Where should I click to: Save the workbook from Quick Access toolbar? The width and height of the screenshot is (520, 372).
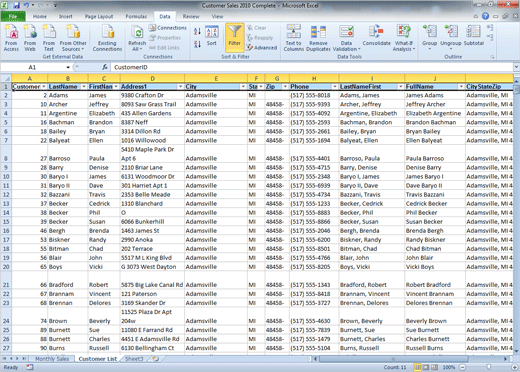point(17,5)
